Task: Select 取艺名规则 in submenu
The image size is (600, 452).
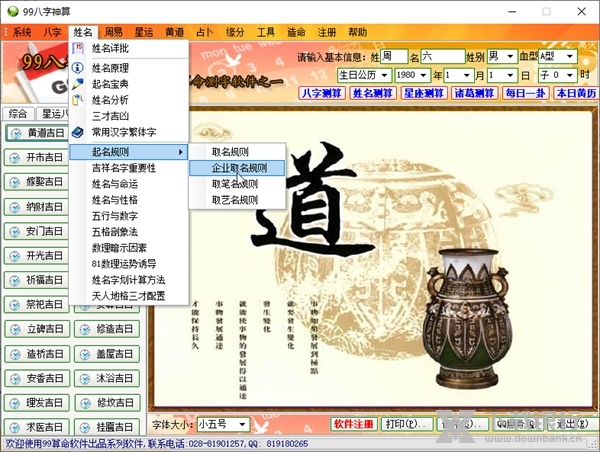Action: [237, 200]
